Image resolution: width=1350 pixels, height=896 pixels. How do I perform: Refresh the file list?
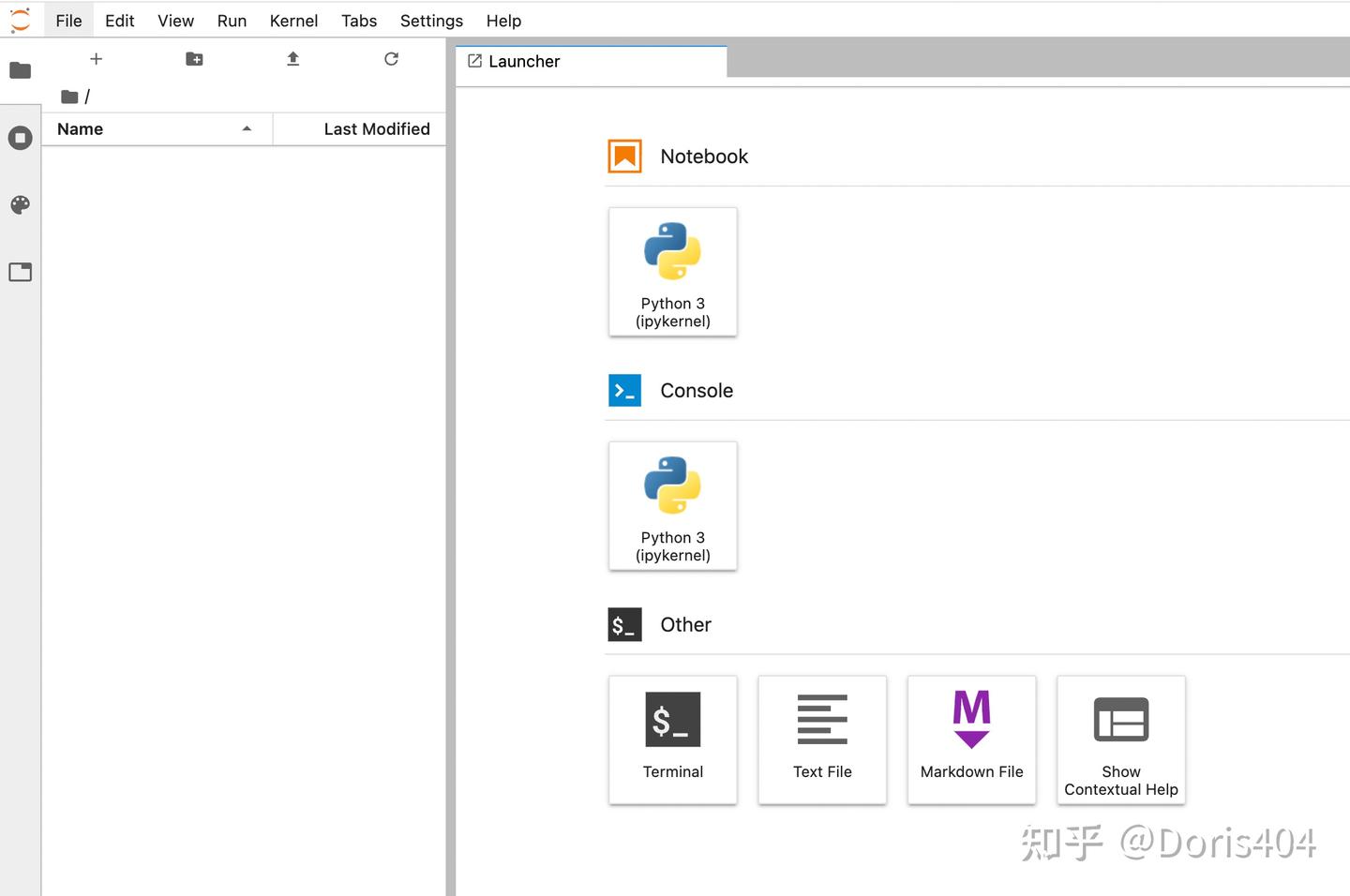pyautogui.click(x=391, y=59)
